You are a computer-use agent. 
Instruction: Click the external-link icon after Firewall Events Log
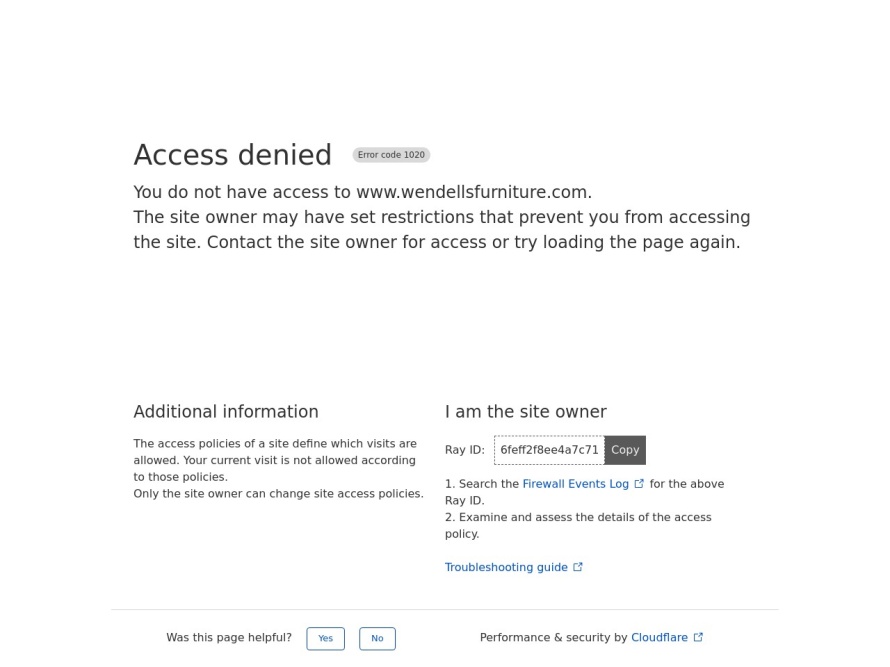tap(639, 484)
